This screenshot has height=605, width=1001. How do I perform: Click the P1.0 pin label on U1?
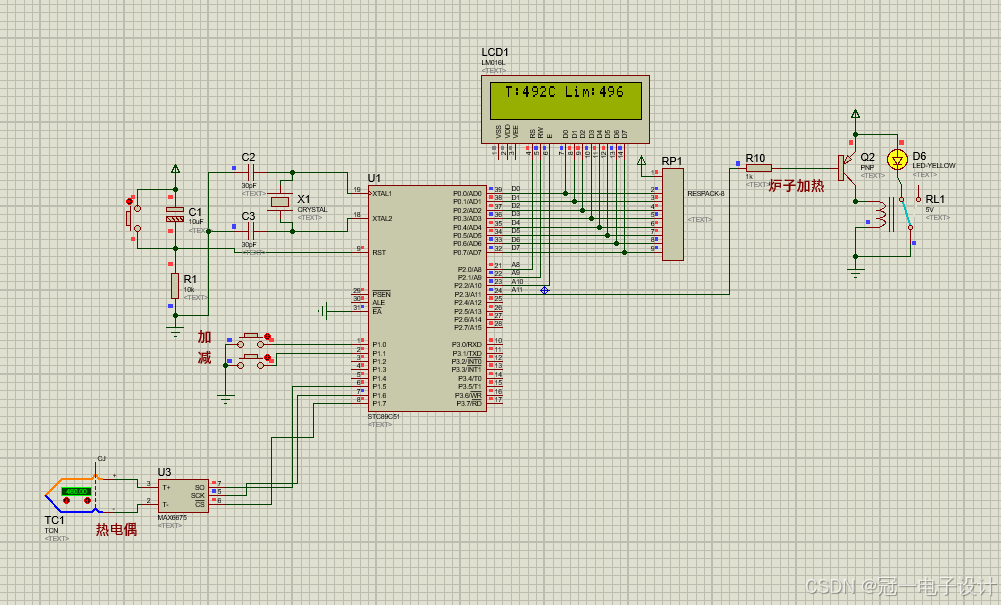tap(379, 345)
